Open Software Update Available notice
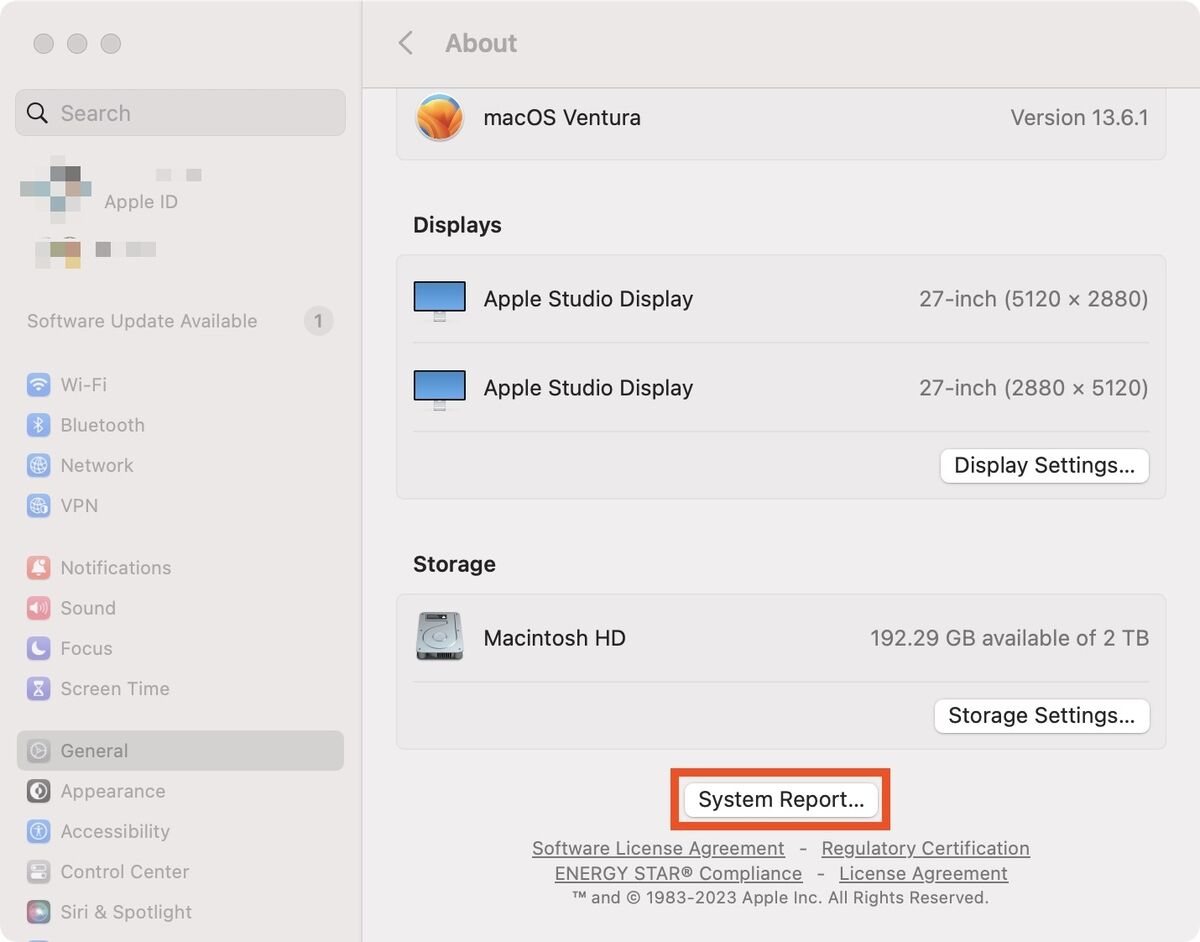 click(142, 321)
